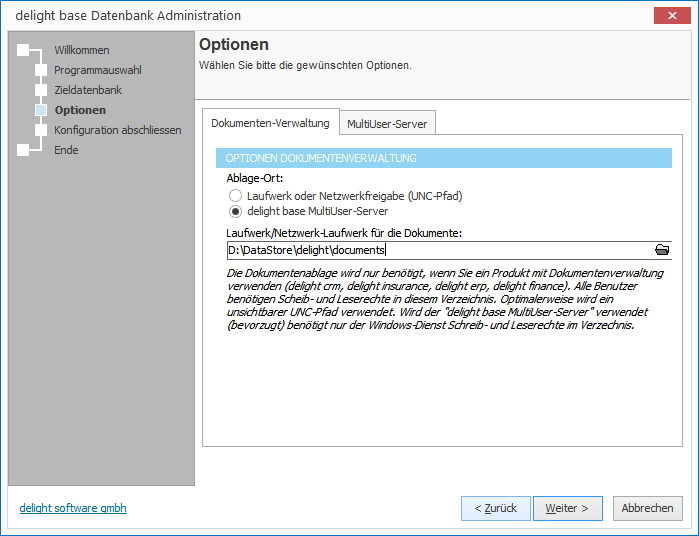Click 'Wählen Sie bitte die gewünschten Optionen.' text
699x536 pixels.
tap(305, 65)
